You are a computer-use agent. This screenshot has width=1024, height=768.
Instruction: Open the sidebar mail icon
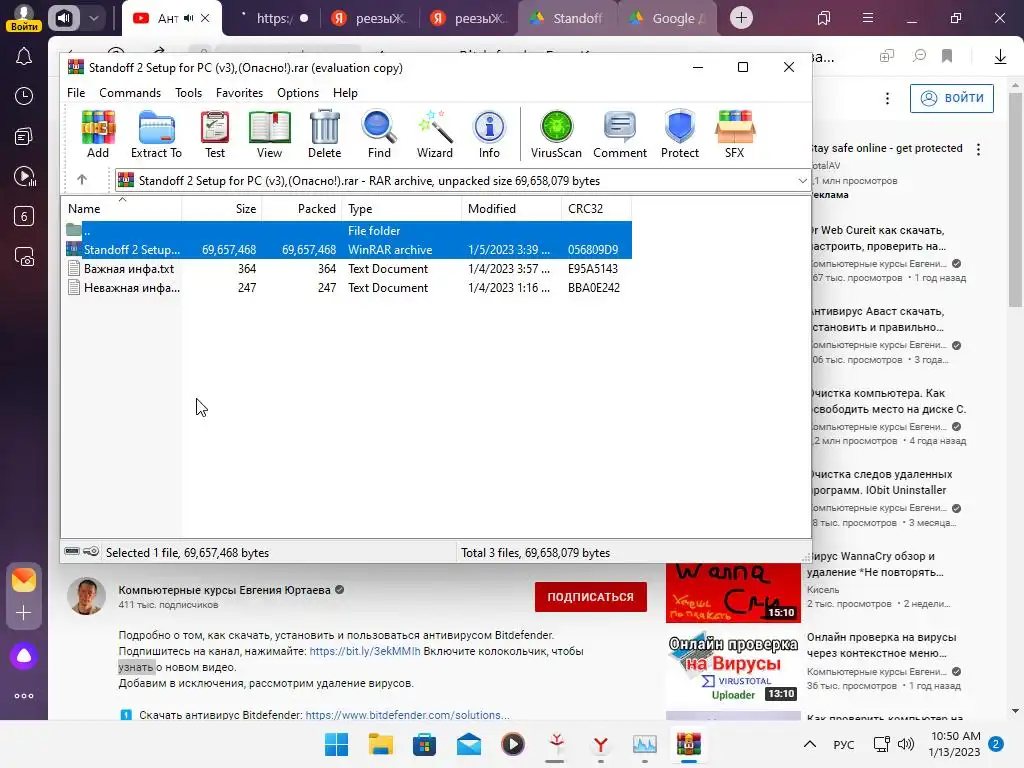click(24, 579)
